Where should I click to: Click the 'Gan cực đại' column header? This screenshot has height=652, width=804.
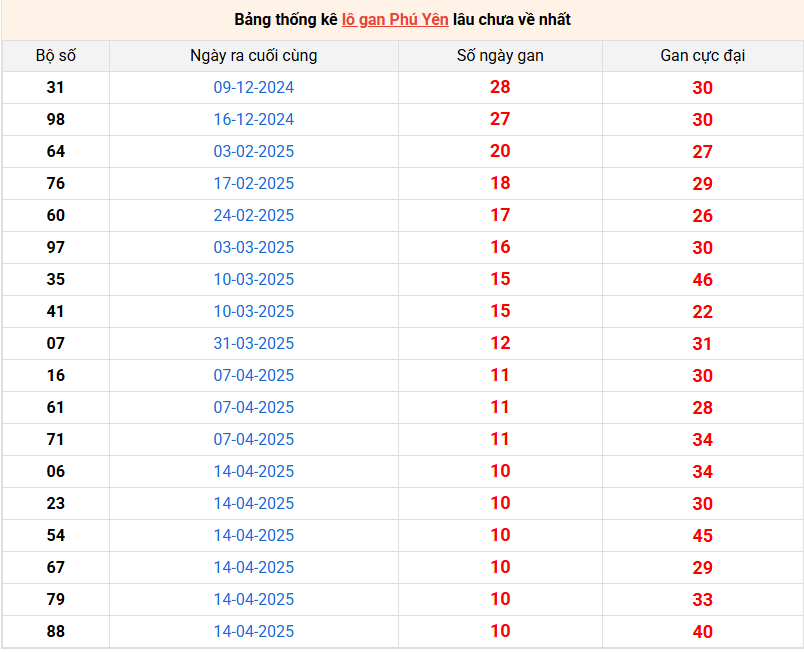702,56
